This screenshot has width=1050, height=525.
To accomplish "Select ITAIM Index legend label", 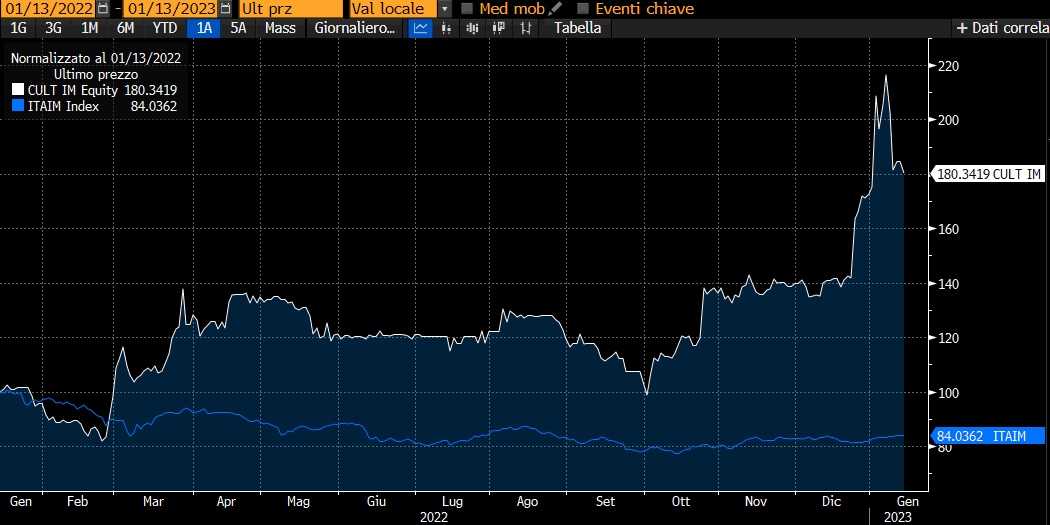I will pyautogui.click(x=64, y=106).
